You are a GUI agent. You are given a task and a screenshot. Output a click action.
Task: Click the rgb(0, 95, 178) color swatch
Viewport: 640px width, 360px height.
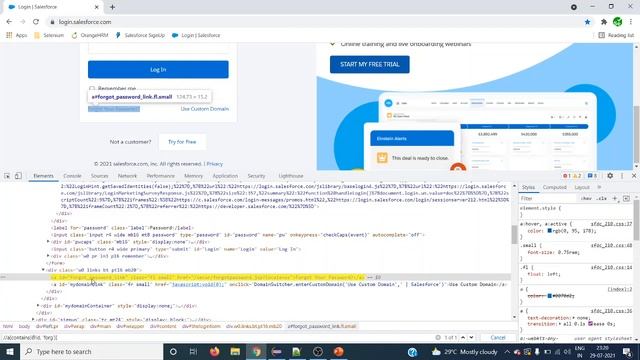(549, 231)
